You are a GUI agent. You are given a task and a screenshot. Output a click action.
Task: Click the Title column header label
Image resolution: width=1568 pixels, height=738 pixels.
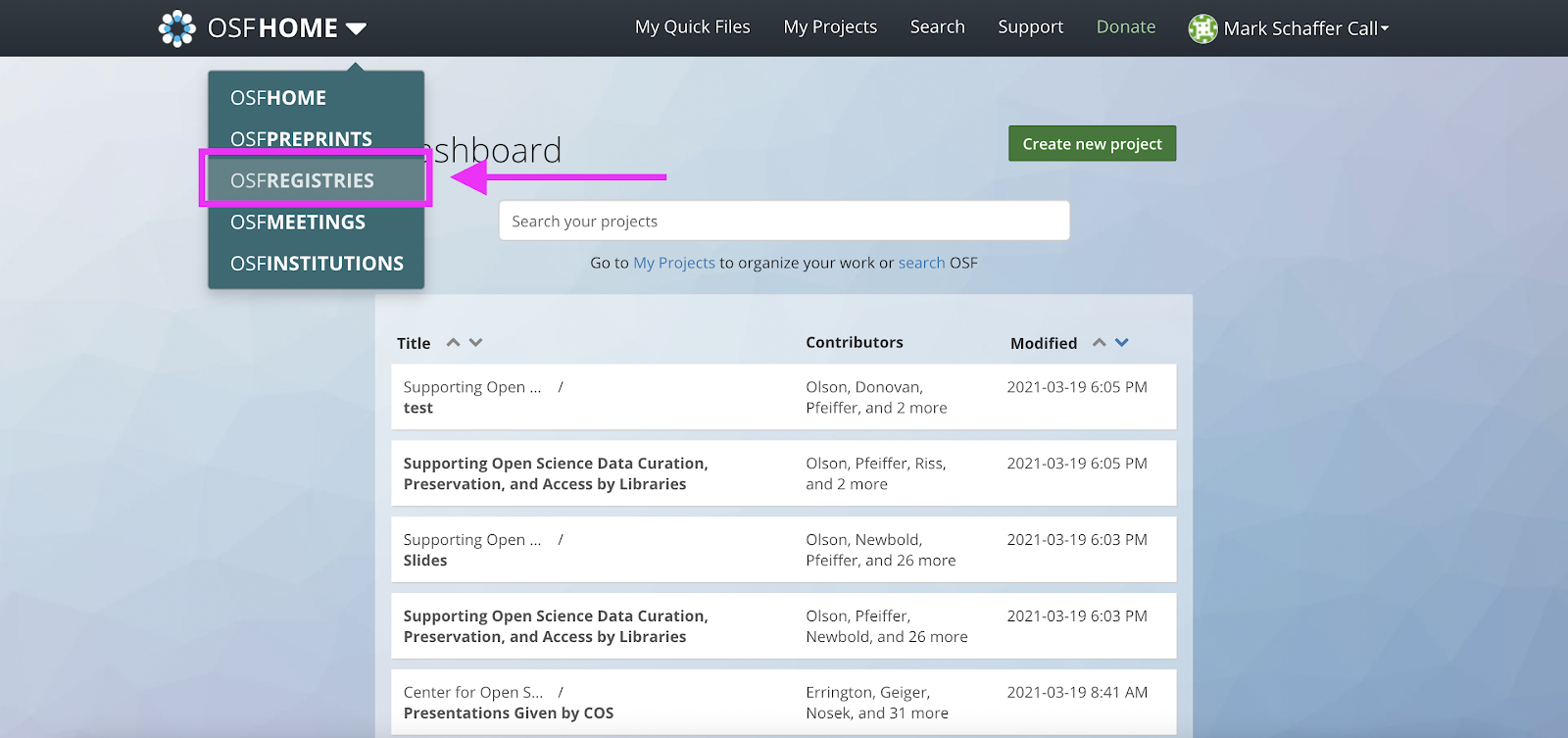point(414,343)
